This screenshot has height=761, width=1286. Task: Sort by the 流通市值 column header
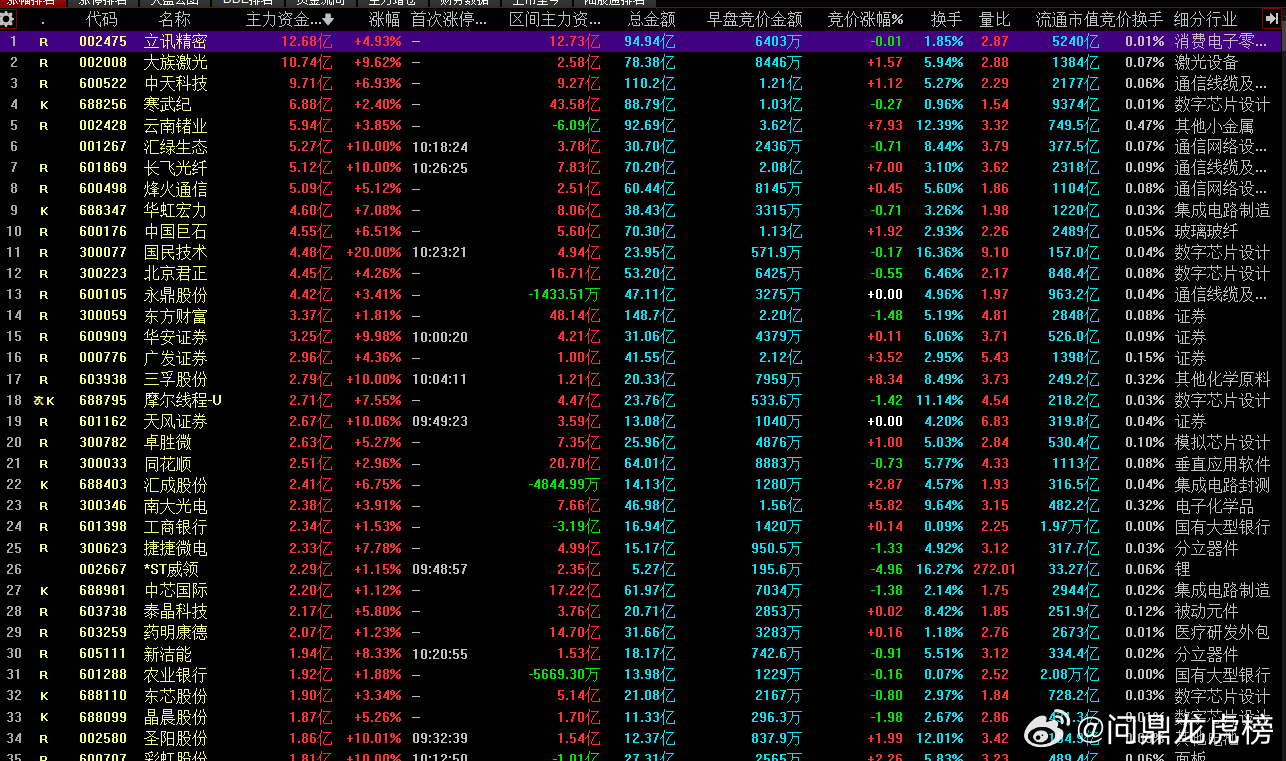click(x=1067, y=19)
